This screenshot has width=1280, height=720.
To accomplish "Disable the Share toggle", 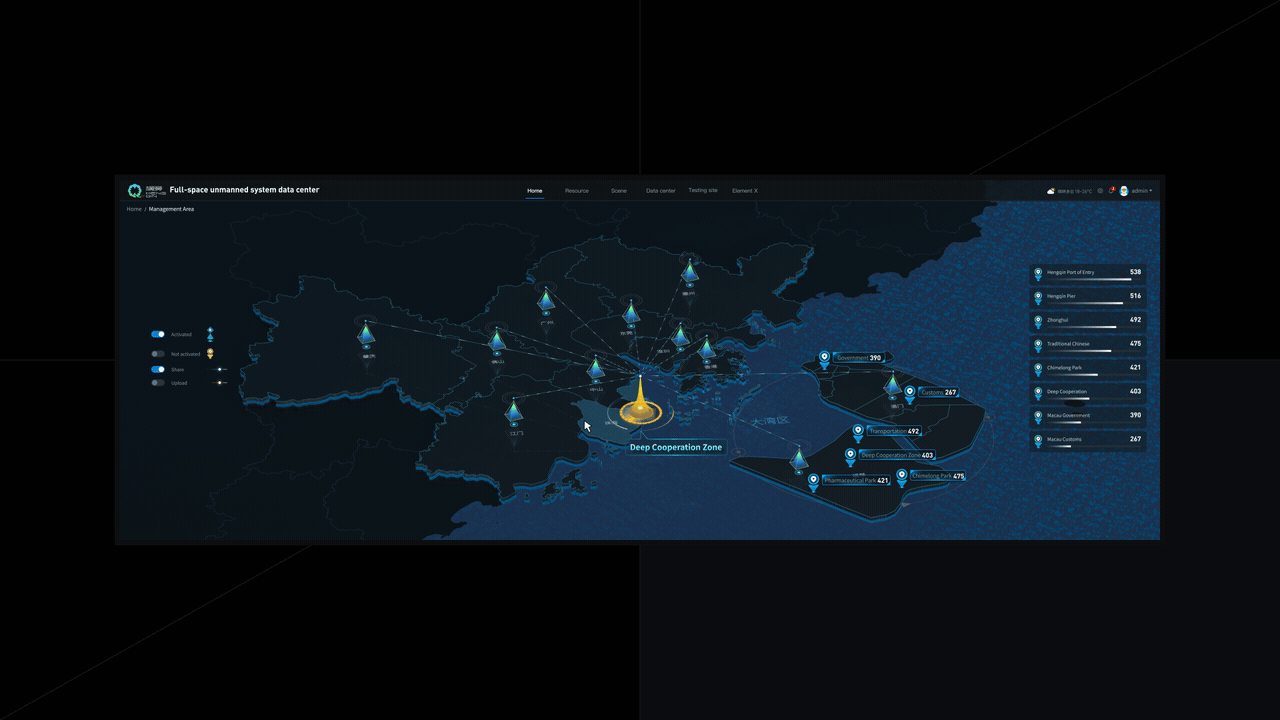I will (158, 369).
